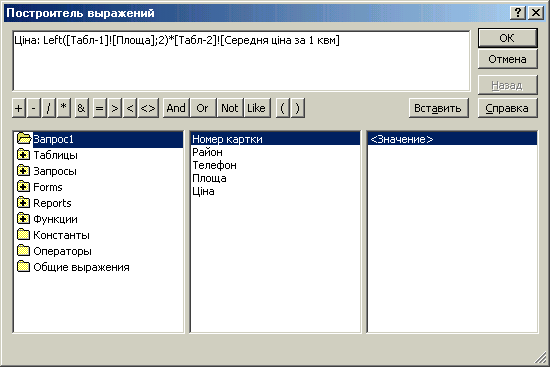Insert the greater-than operator

pos(115,108)
